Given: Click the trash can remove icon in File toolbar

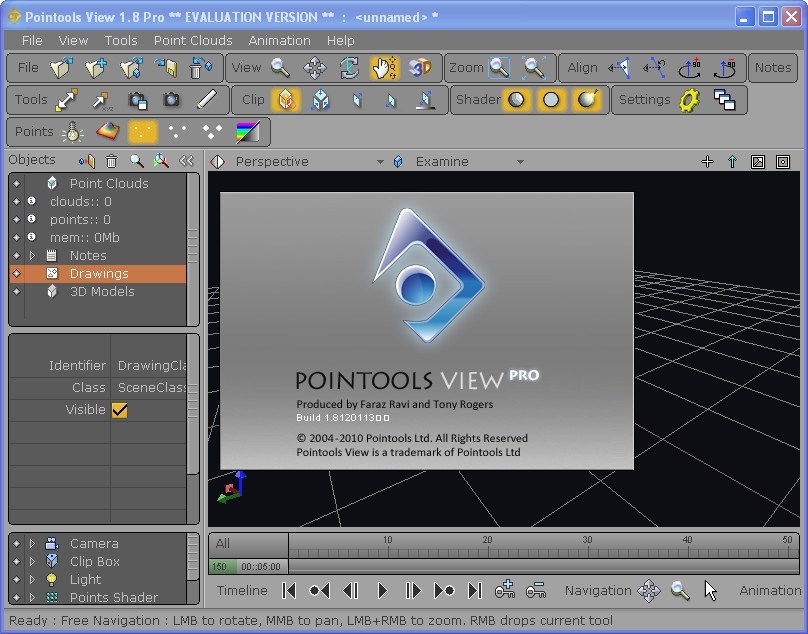Looking at the screenshot, I should pos(201,68).
